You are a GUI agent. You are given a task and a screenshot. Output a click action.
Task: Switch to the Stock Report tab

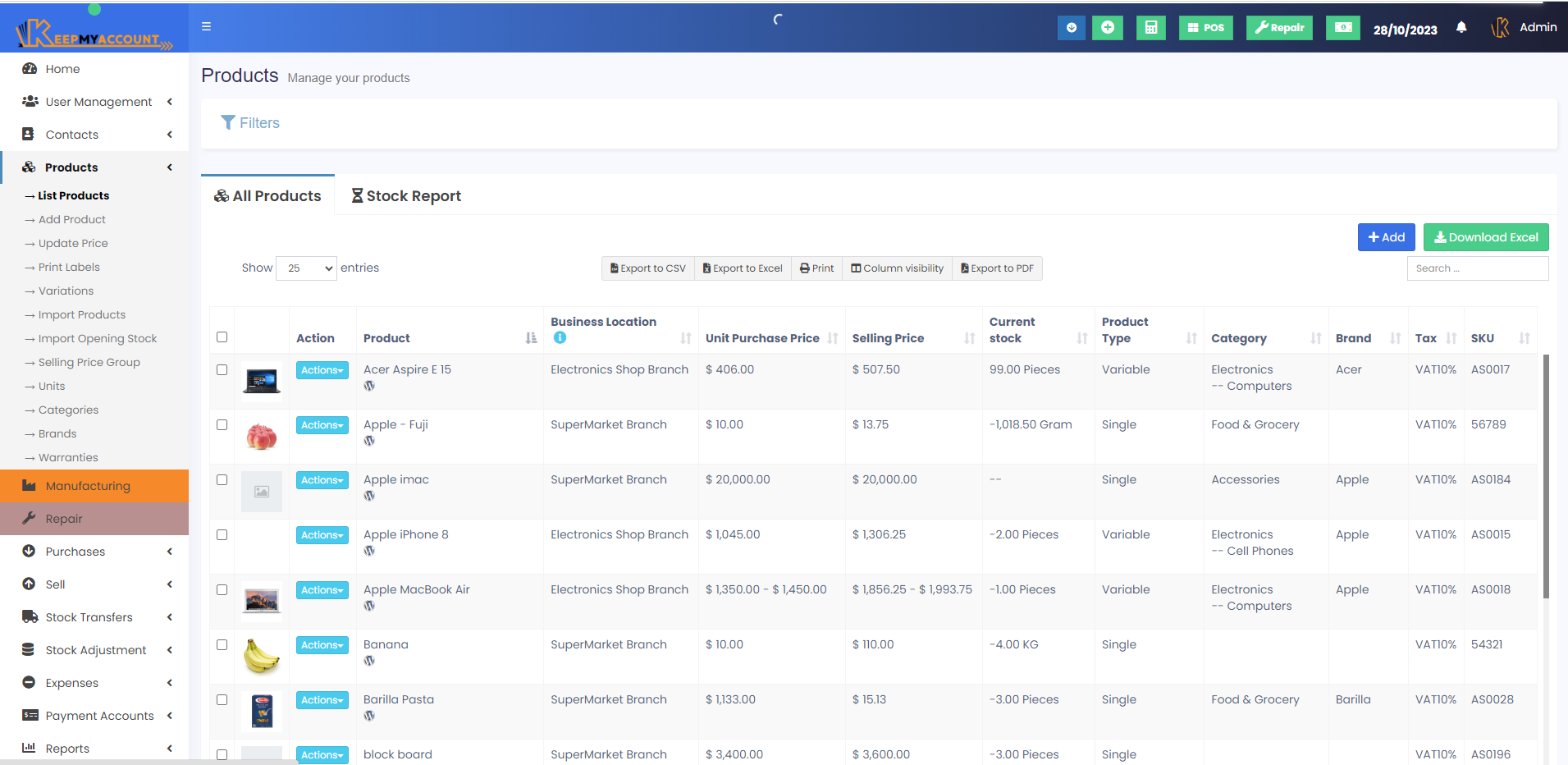click(406, 195)
